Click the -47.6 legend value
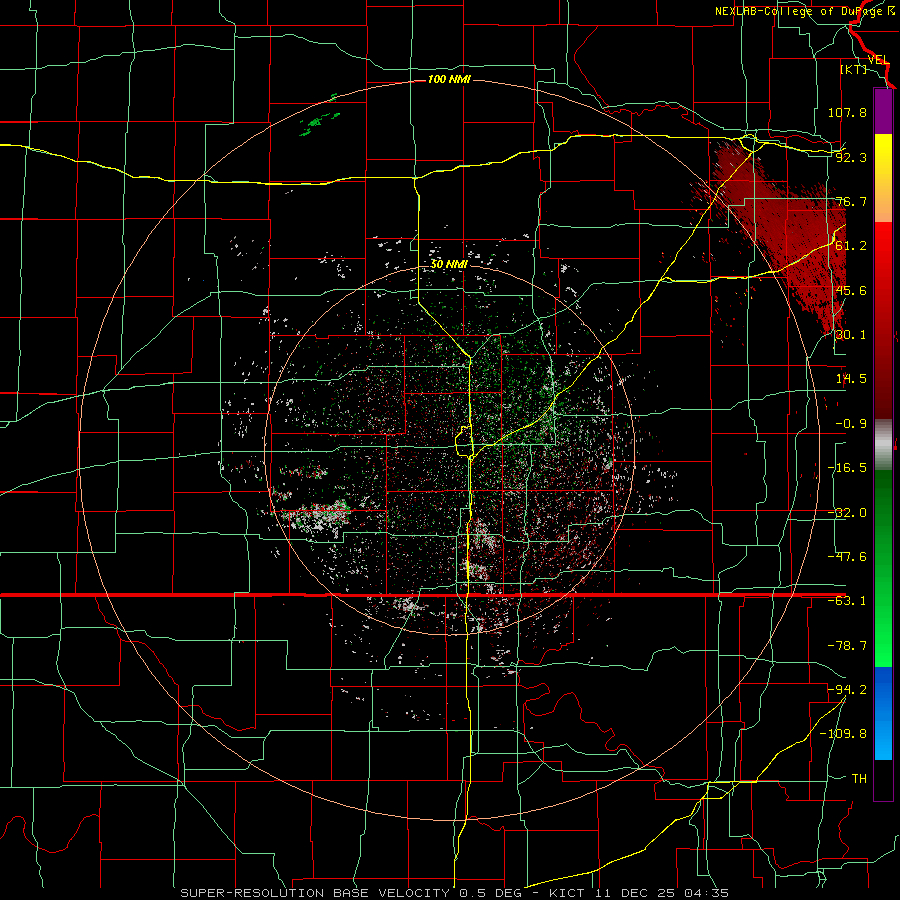The height and width of the screenshot is (900, 900). pos(847,557)
